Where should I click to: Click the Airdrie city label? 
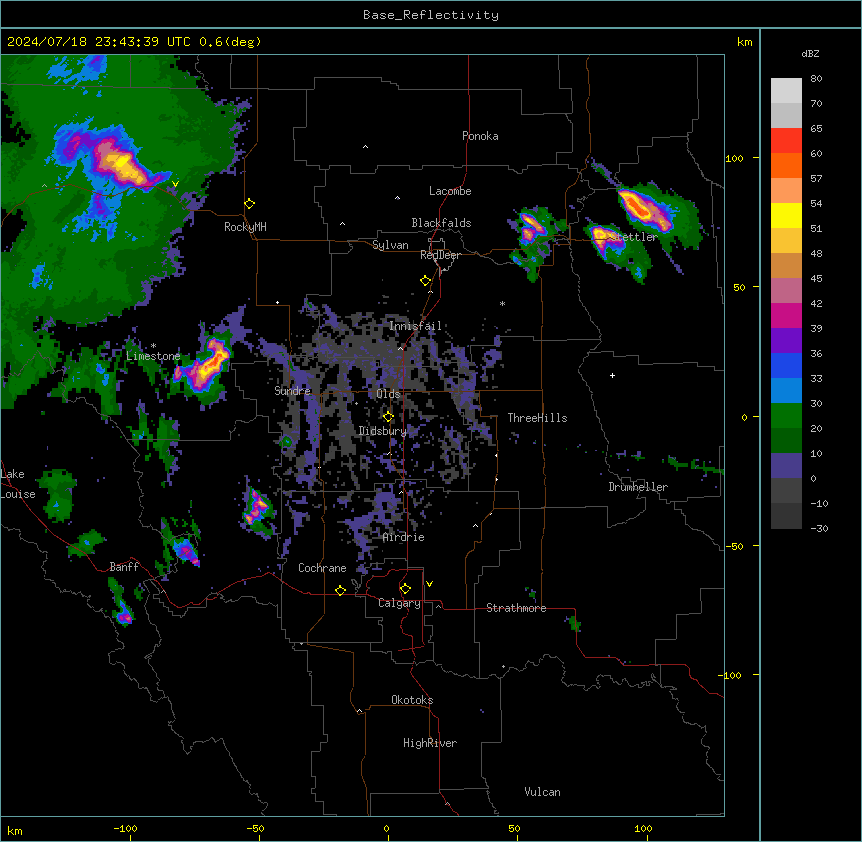coord(404,538)
